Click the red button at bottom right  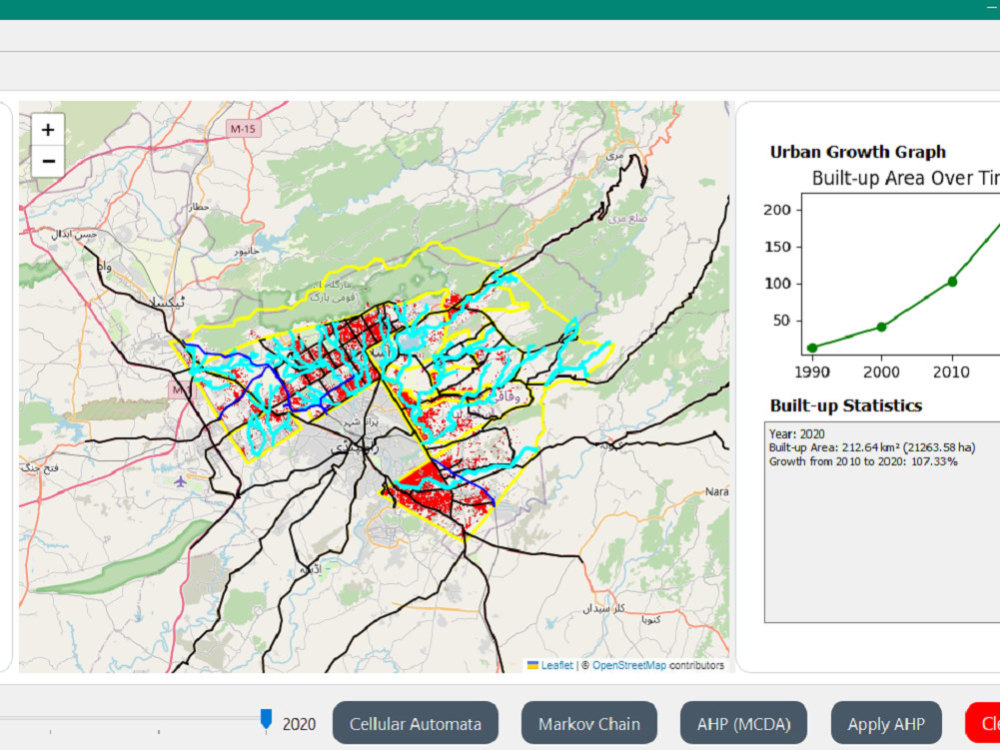point(983,723)
